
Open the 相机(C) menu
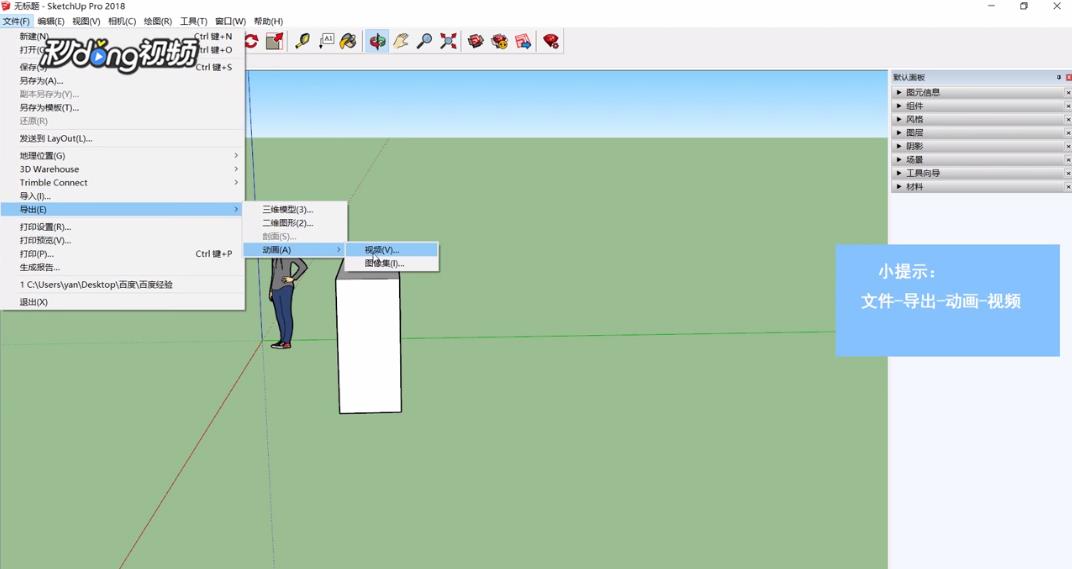coord(122,21)
